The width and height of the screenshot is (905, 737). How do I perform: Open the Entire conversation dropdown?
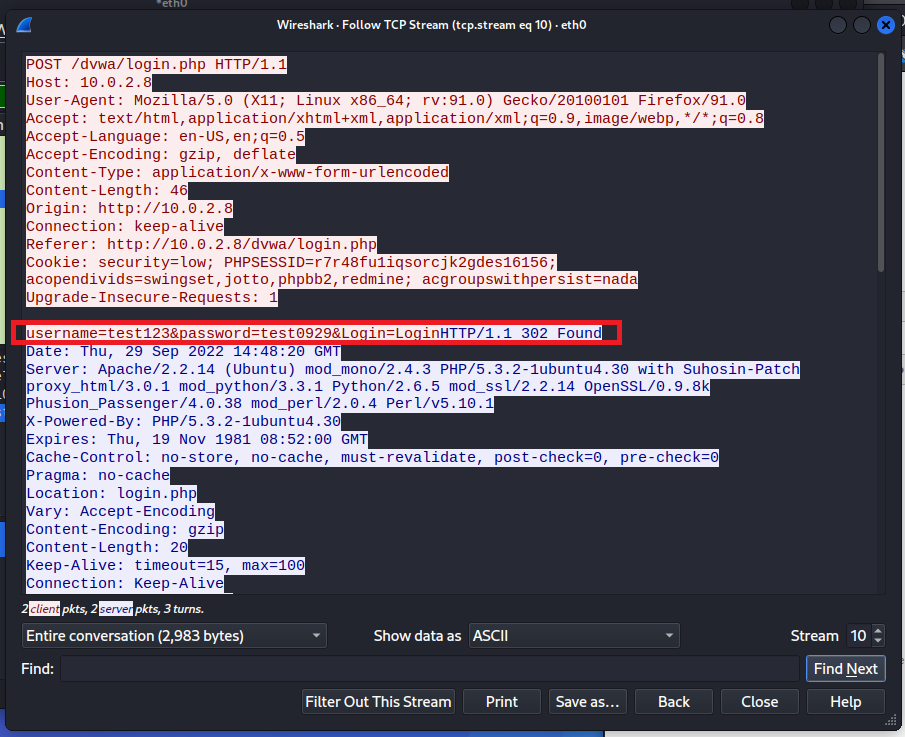click(x=174, y=636)
